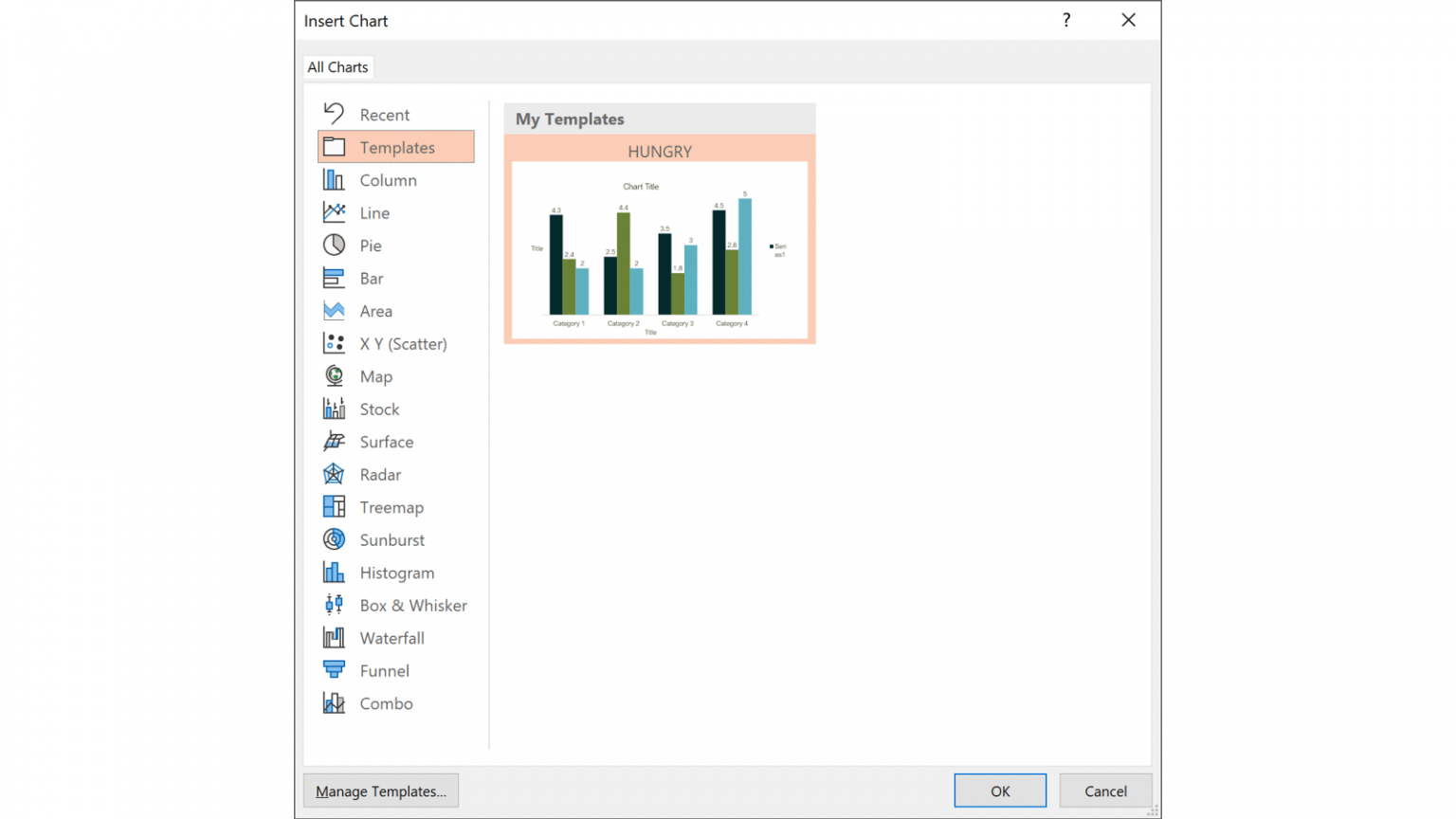Select the Box & Whisker chart icon
Image resolution: width=1456 pixels, height=819 pixels.
[x=334, y=605]
